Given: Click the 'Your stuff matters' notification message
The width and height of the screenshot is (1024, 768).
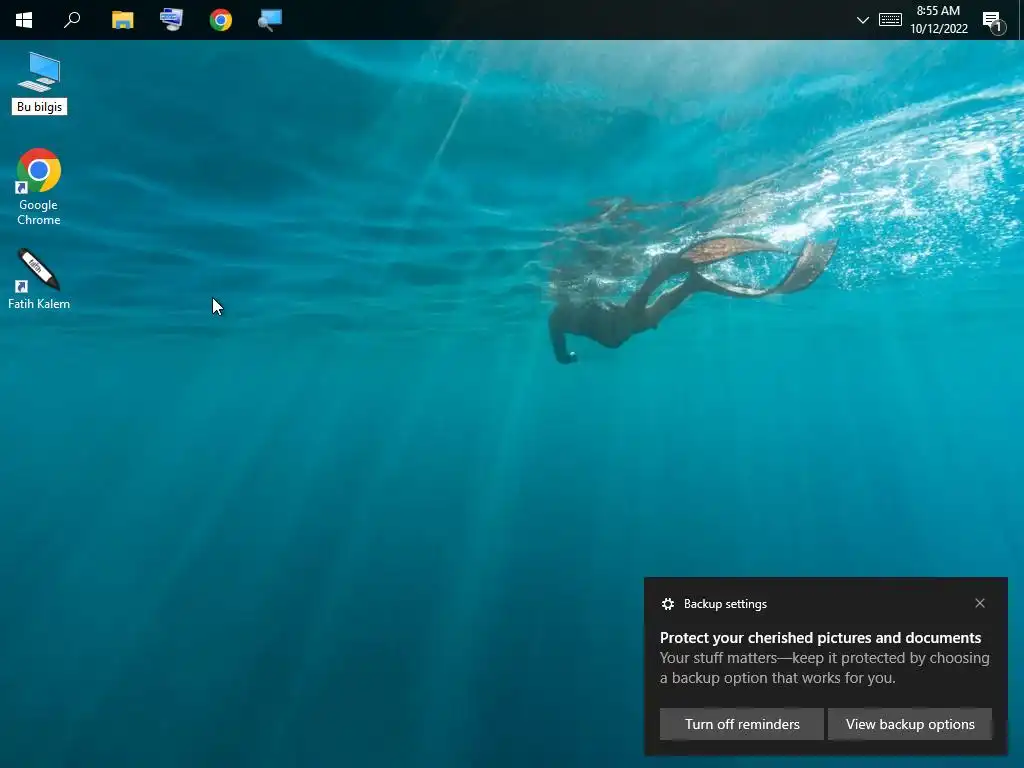Looking at the screenshot, I should [x=825, y=667].
